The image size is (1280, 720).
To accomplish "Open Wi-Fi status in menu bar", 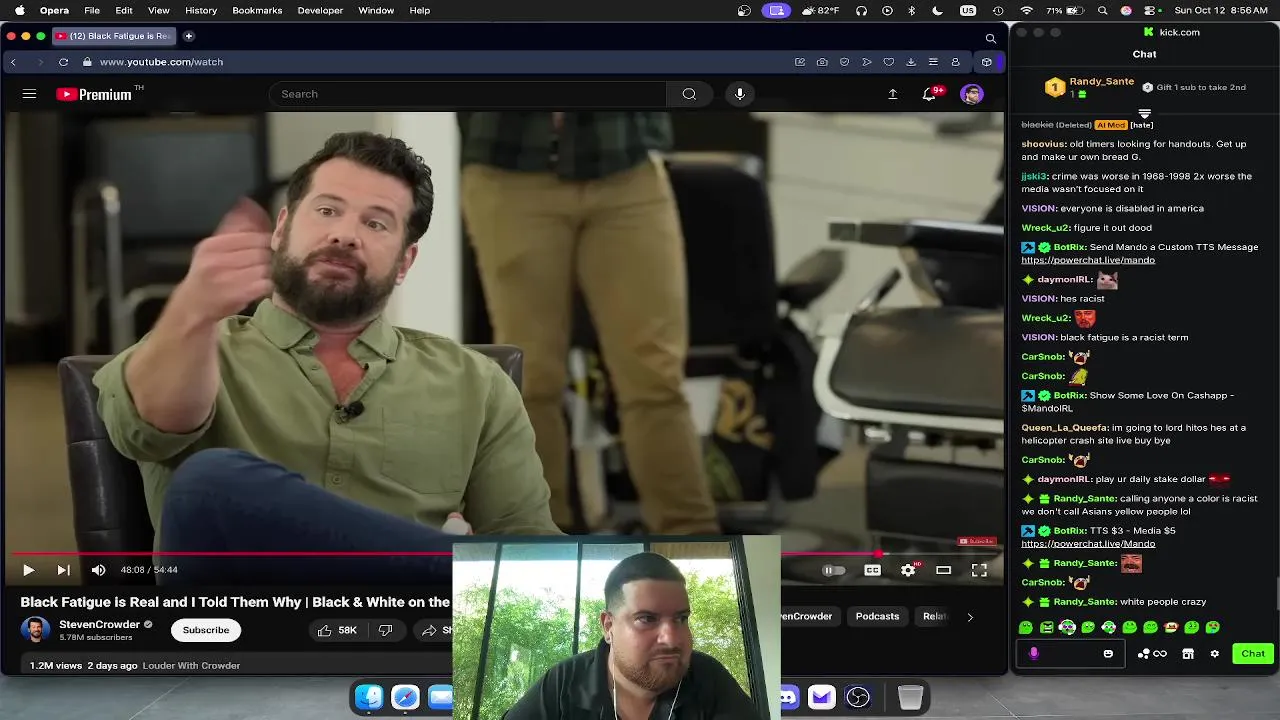I will click(x=1026, y=10).
